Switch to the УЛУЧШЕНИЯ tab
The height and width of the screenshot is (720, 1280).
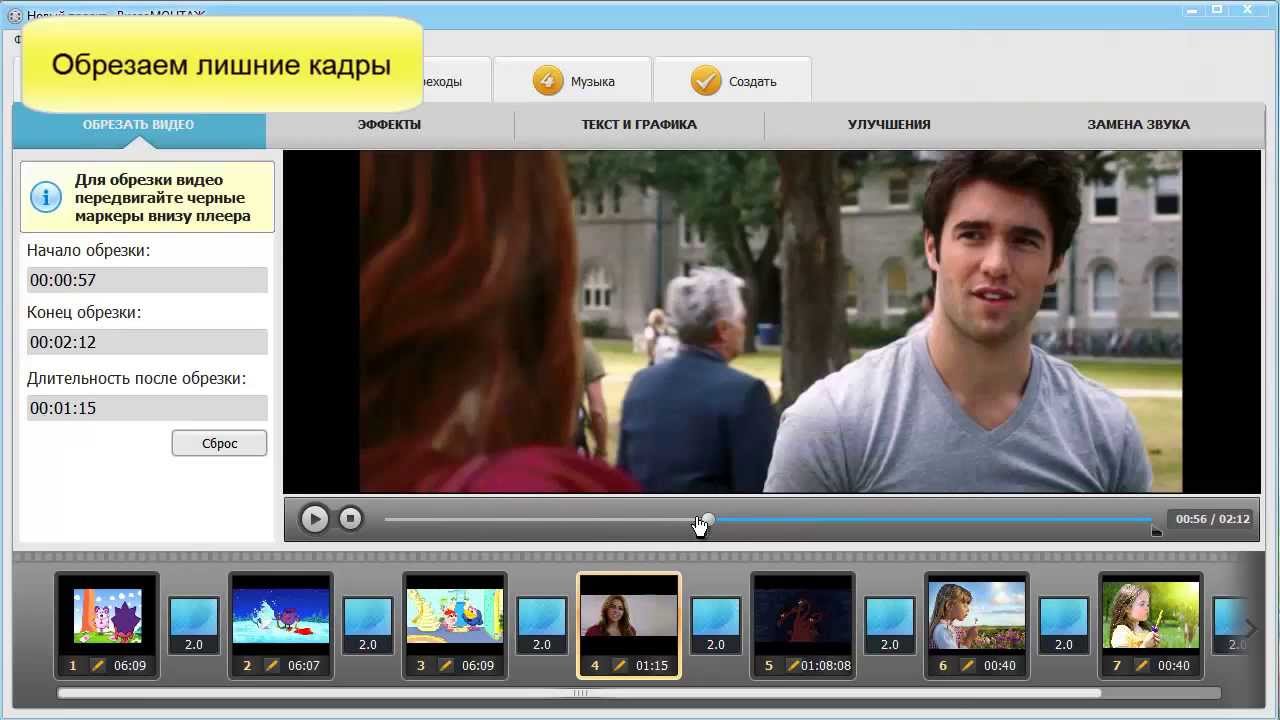tap(889, 125)
